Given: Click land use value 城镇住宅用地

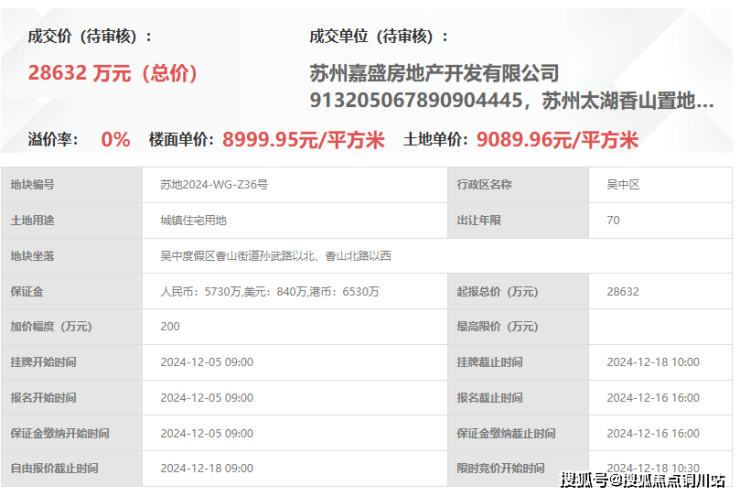Looking at the screenshot, I should point(193,220).
